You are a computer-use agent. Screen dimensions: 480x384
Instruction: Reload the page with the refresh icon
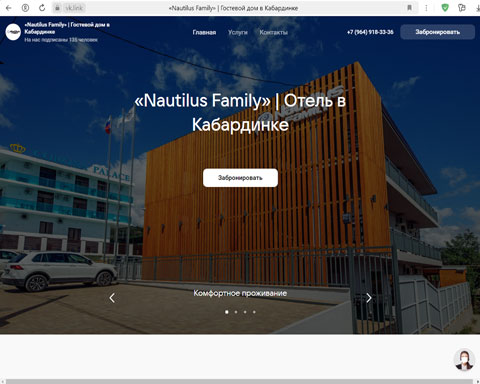(x=42, y=8)
